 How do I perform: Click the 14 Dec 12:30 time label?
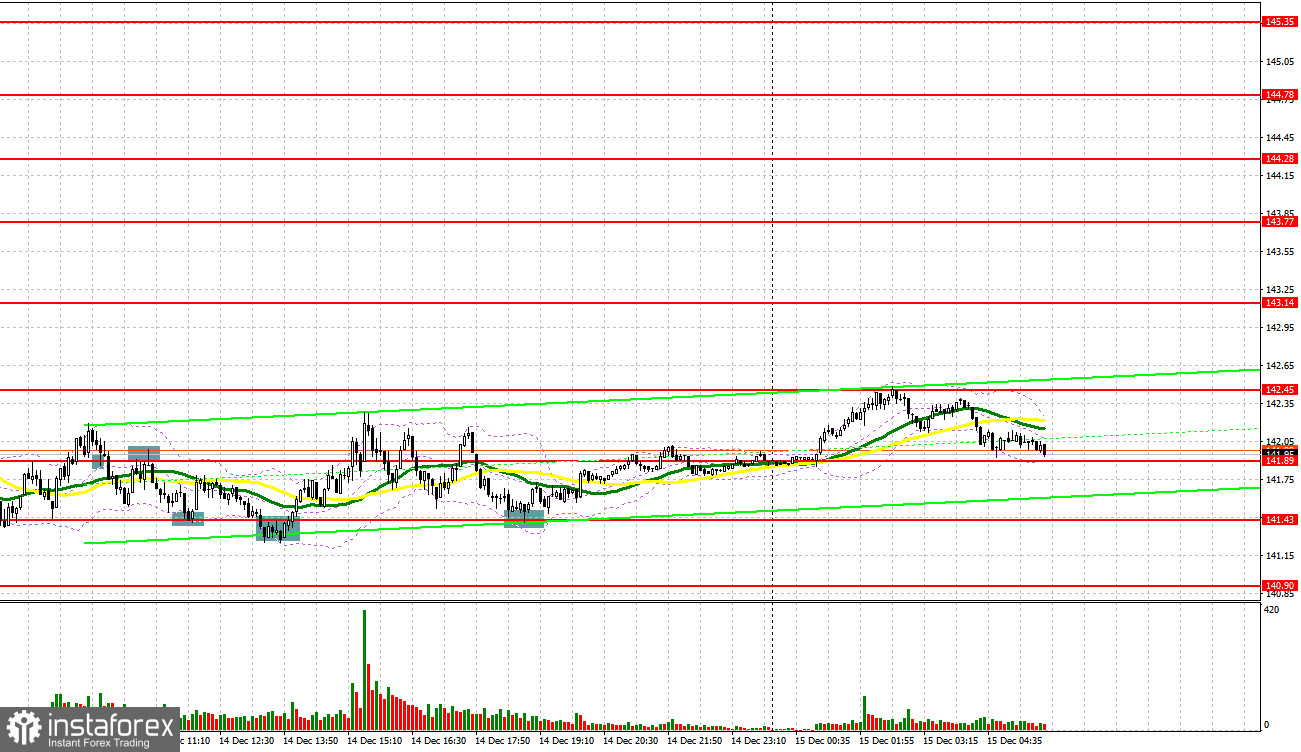(247, 741)
